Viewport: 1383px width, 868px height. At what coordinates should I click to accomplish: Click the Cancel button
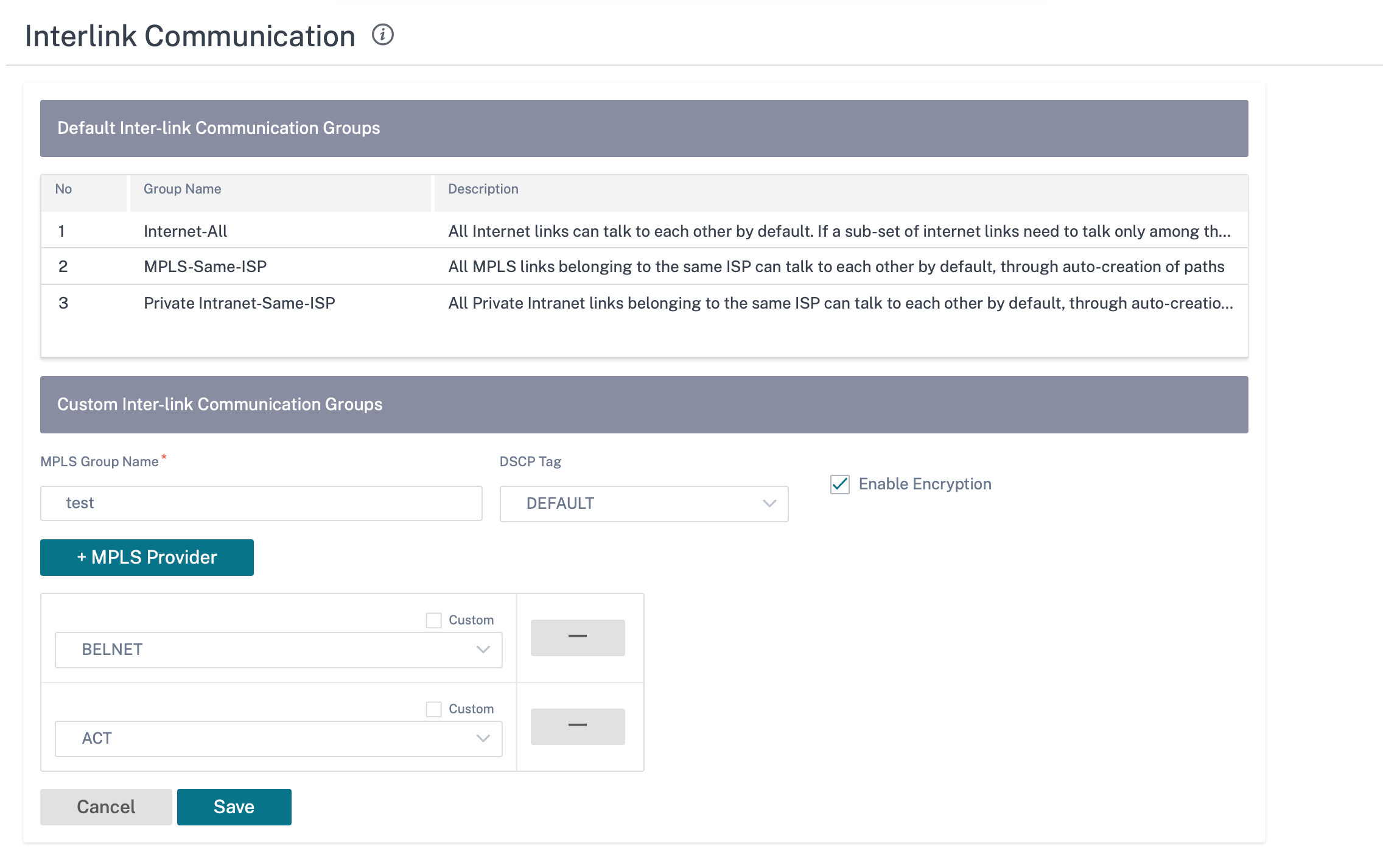pyautogui.click(x=106, y=807)
